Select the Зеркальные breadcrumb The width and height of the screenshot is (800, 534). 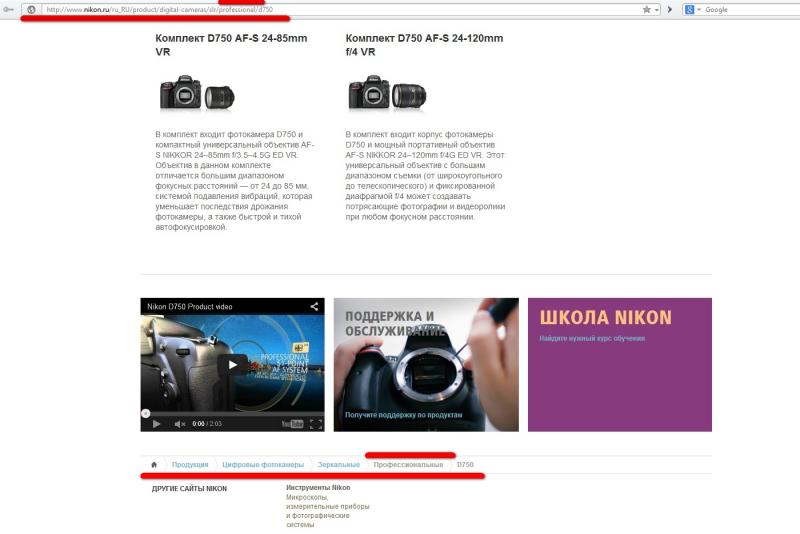338,465
